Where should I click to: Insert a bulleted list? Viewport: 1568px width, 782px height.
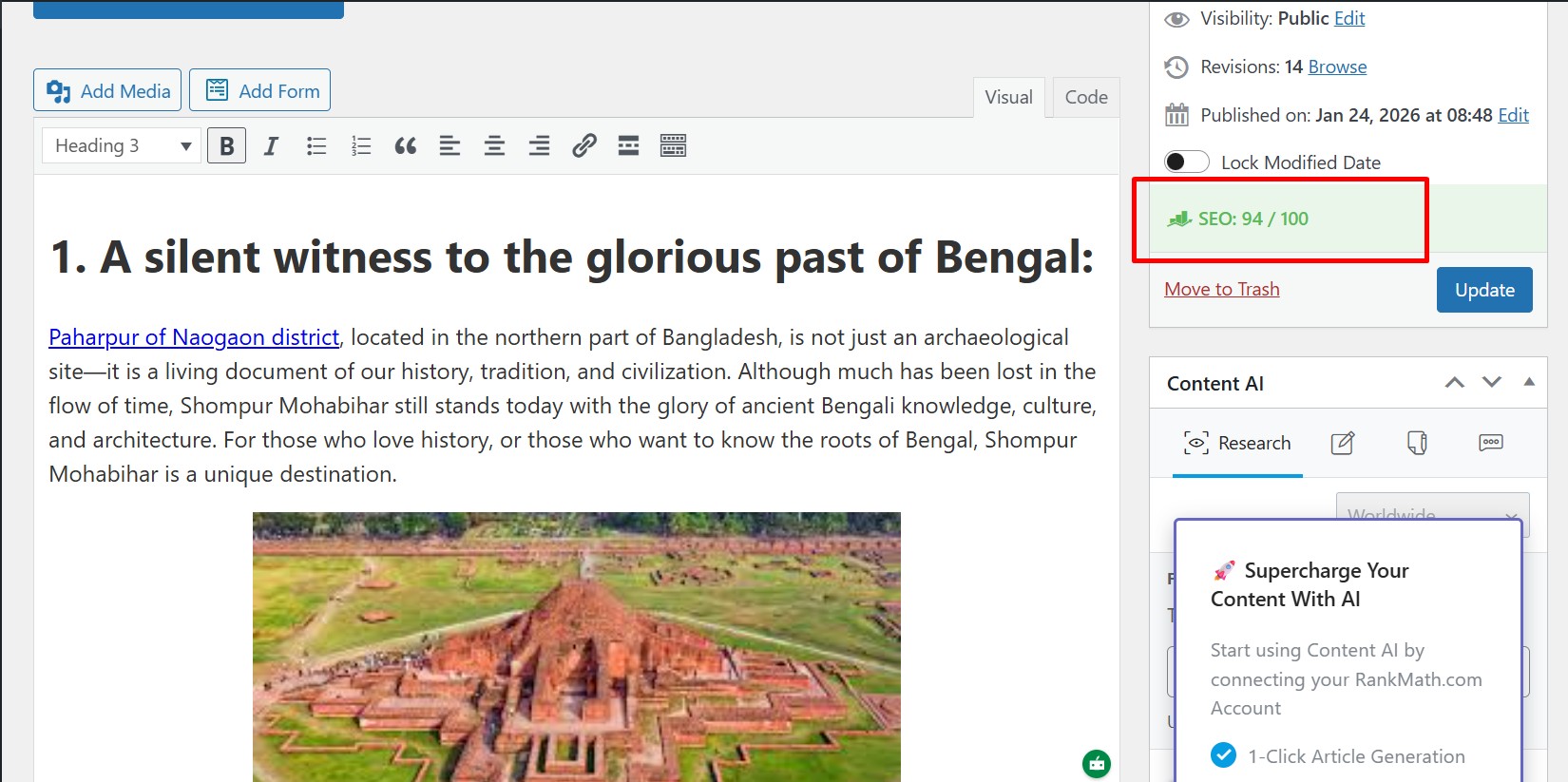[316, 146]
